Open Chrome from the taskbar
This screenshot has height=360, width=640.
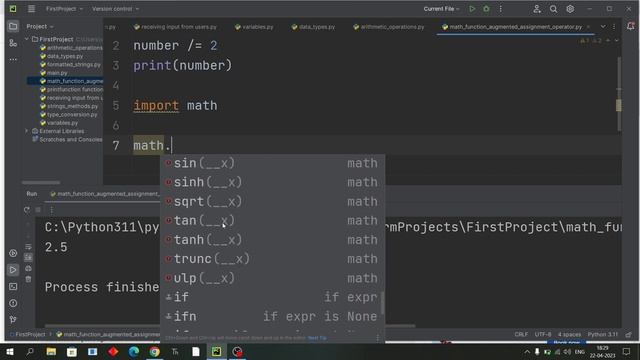pyautogui.click(x=154, y=351)
